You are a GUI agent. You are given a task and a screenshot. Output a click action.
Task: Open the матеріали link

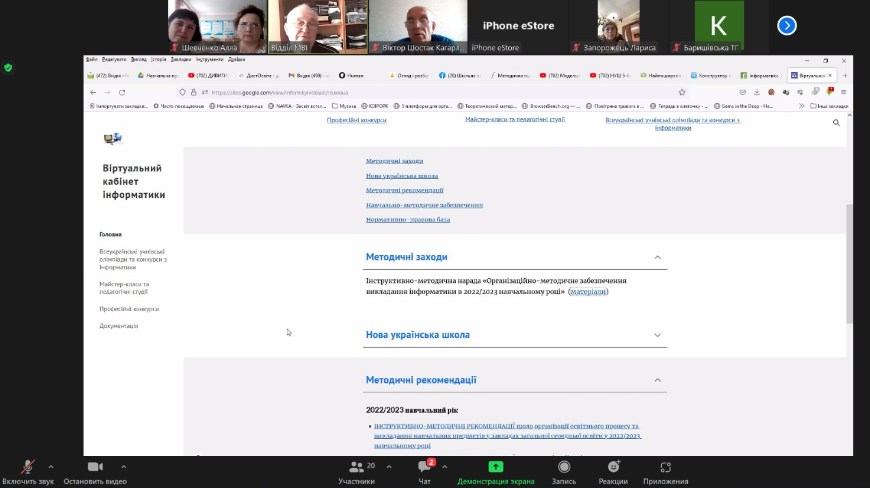588,292
